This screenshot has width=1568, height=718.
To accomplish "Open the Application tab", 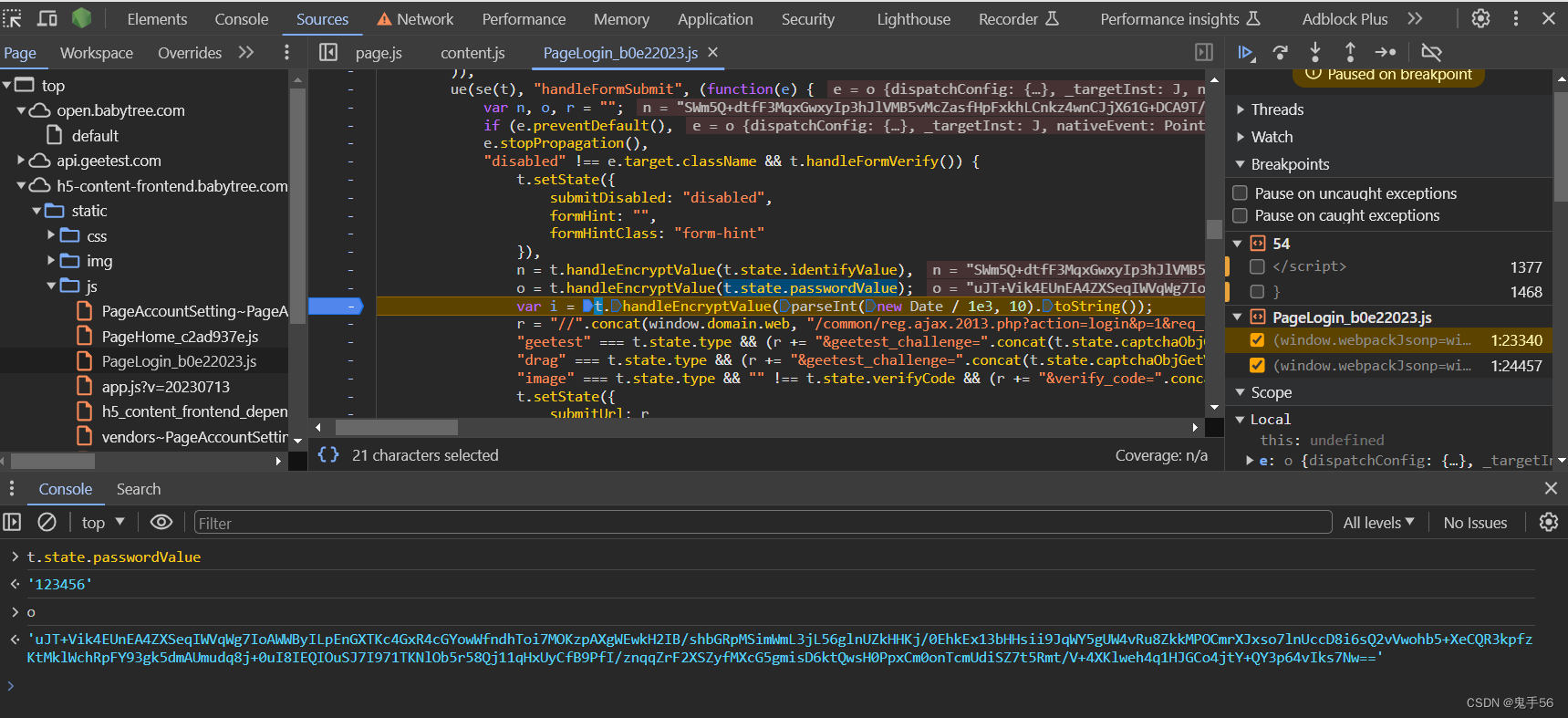I will [715, 19].
